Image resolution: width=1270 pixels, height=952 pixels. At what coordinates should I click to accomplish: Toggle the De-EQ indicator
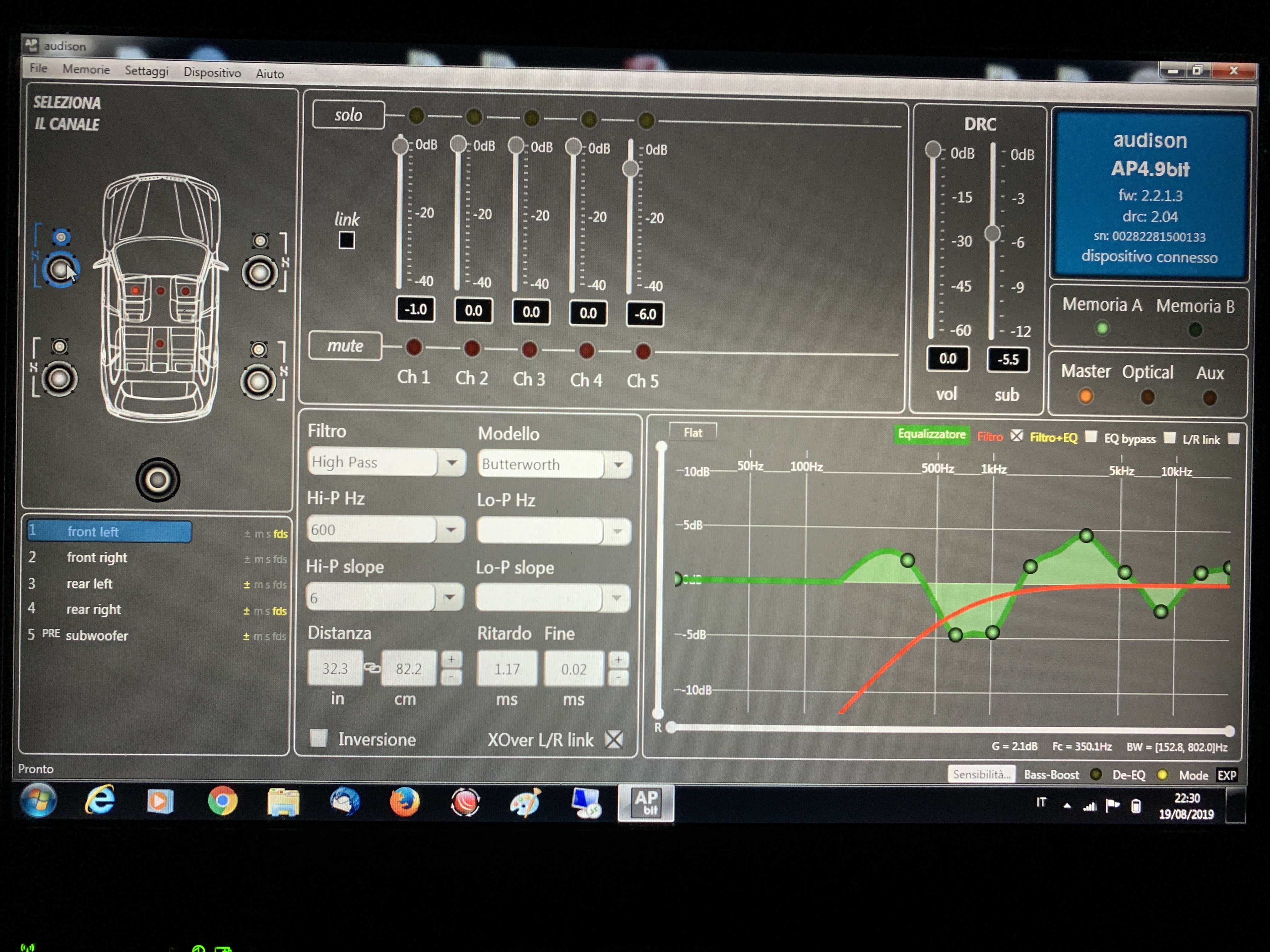tap(1162, 775)
